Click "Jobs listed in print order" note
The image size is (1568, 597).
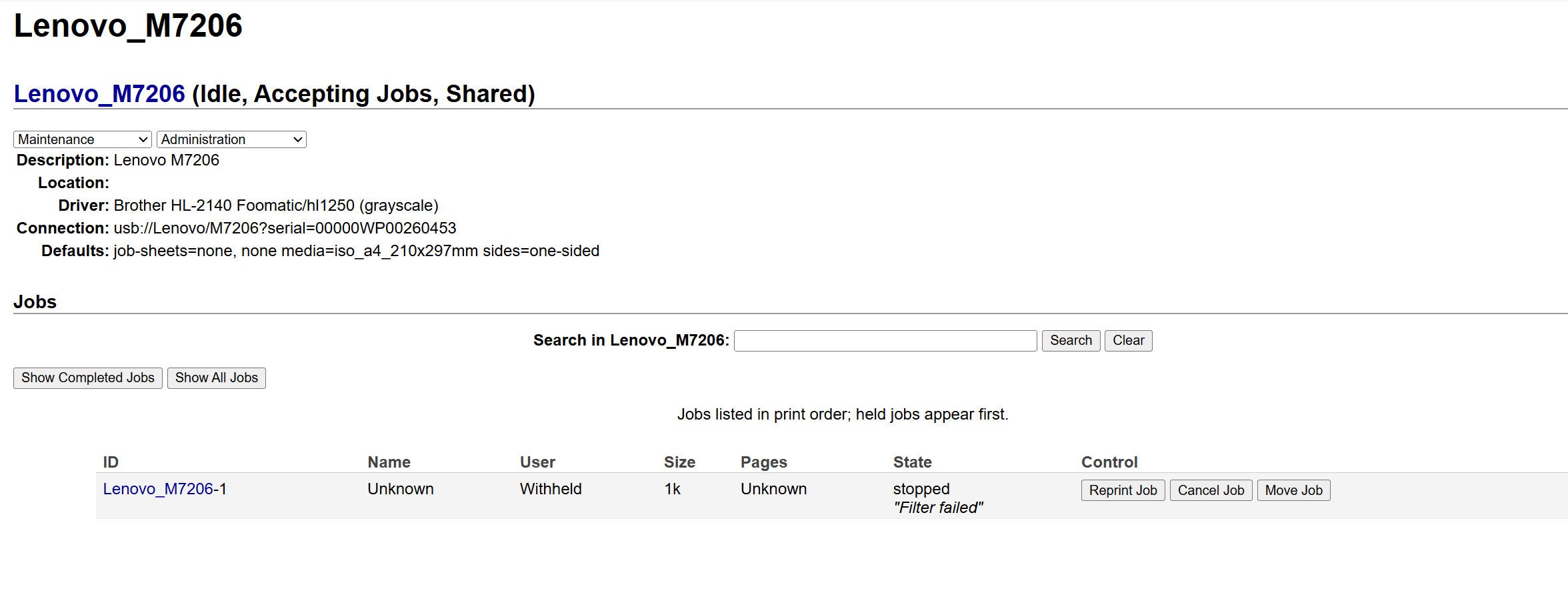point(843,414)
